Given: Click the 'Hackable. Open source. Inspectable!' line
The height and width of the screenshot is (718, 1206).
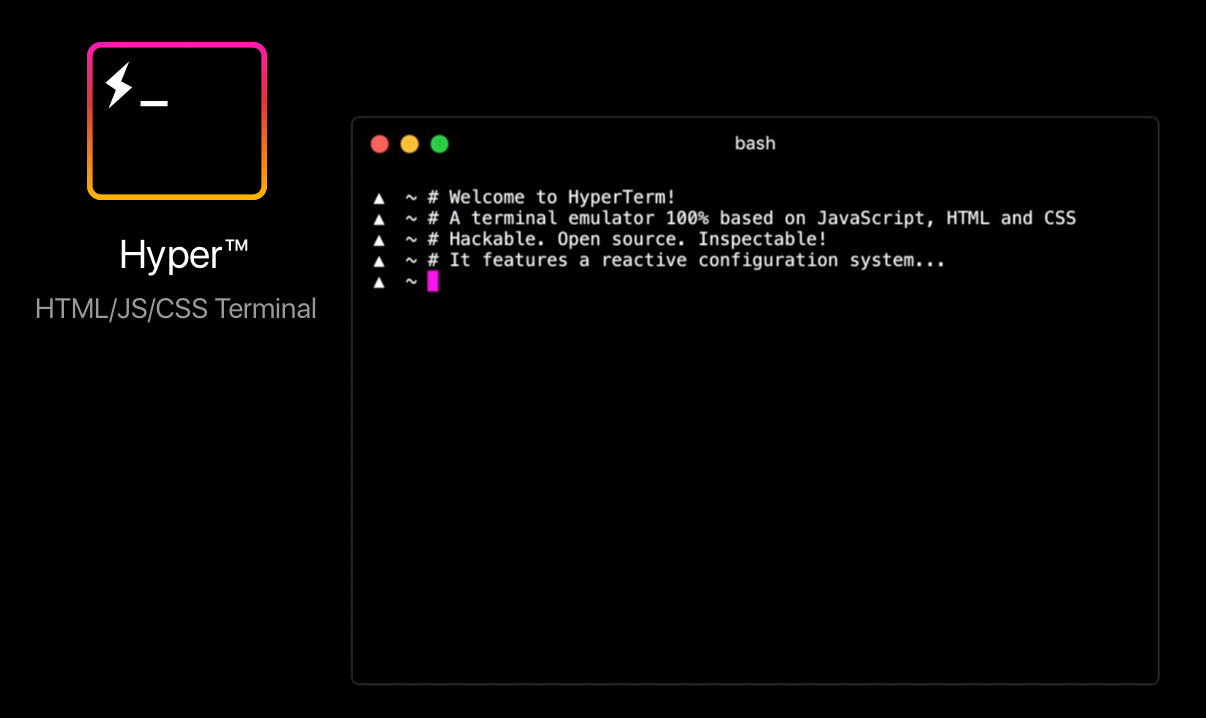Looking at the screenshot, I should point(638,239).
